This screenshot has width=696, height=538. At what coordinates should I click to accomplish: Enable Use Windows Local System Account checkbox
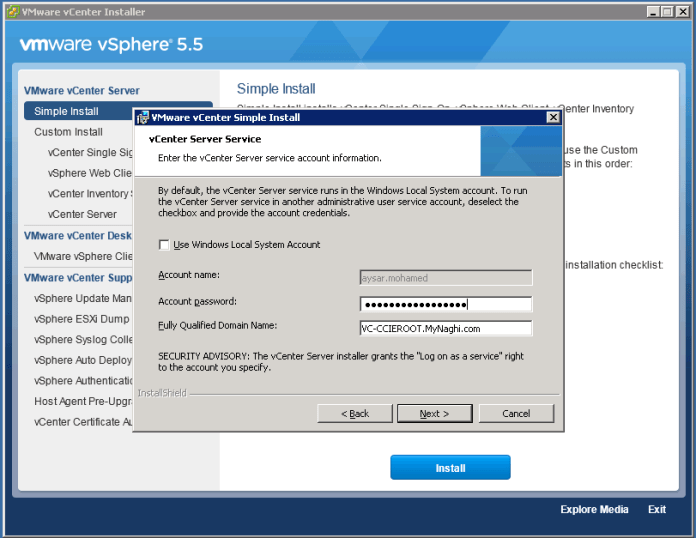coord(164,245)
